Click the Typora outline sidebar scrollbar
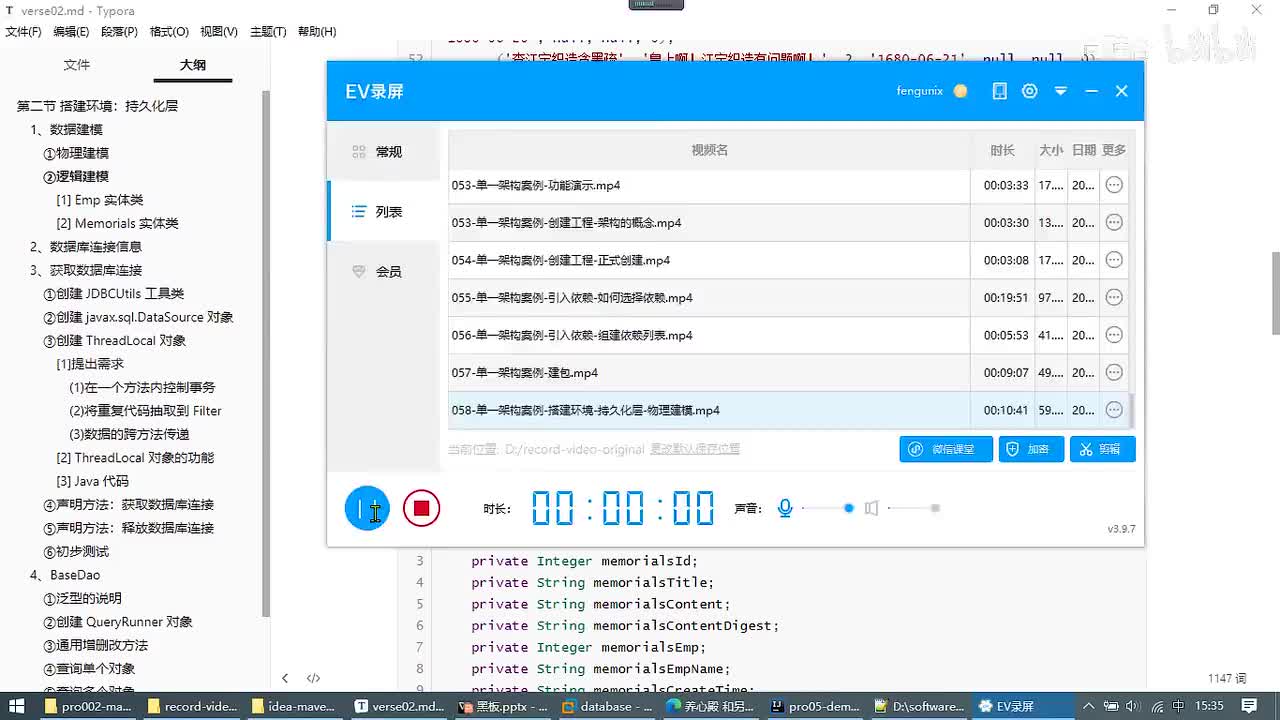Screen dimensions: 1280x720 [x=266, y=352]
